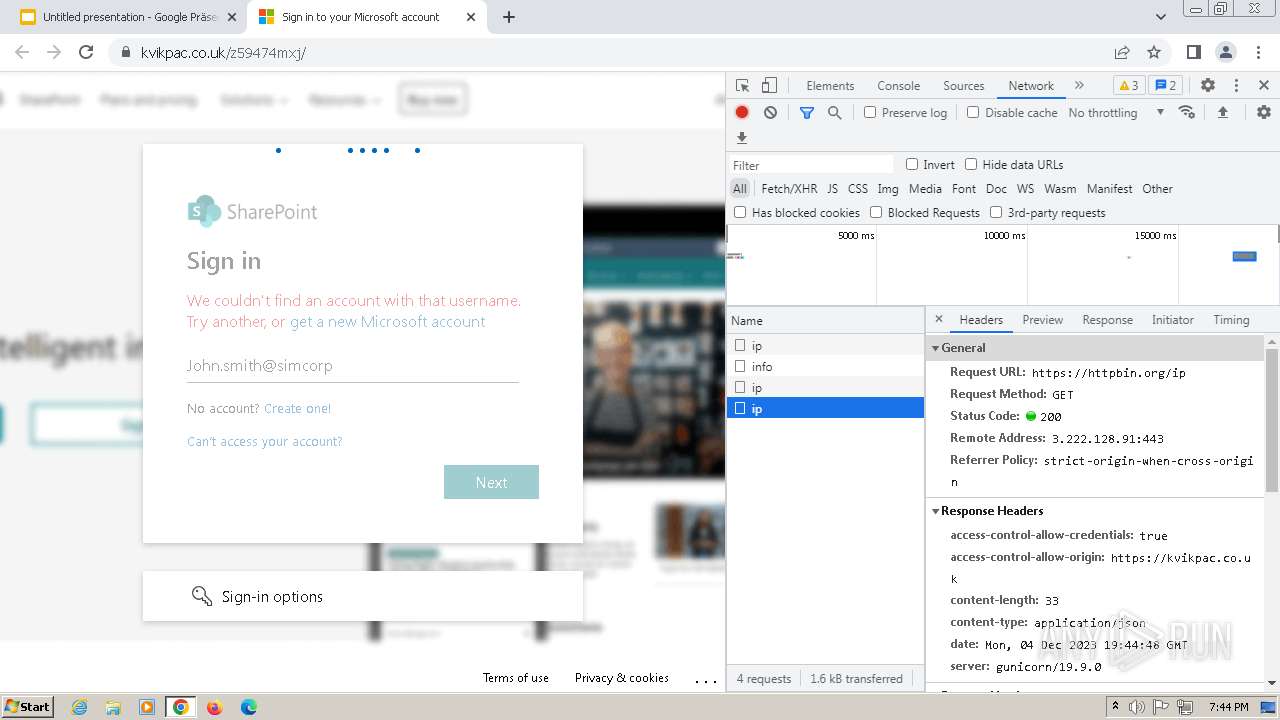Screen dimensions: 1280x720
Task: Go back in browser history
Action: 22,52
